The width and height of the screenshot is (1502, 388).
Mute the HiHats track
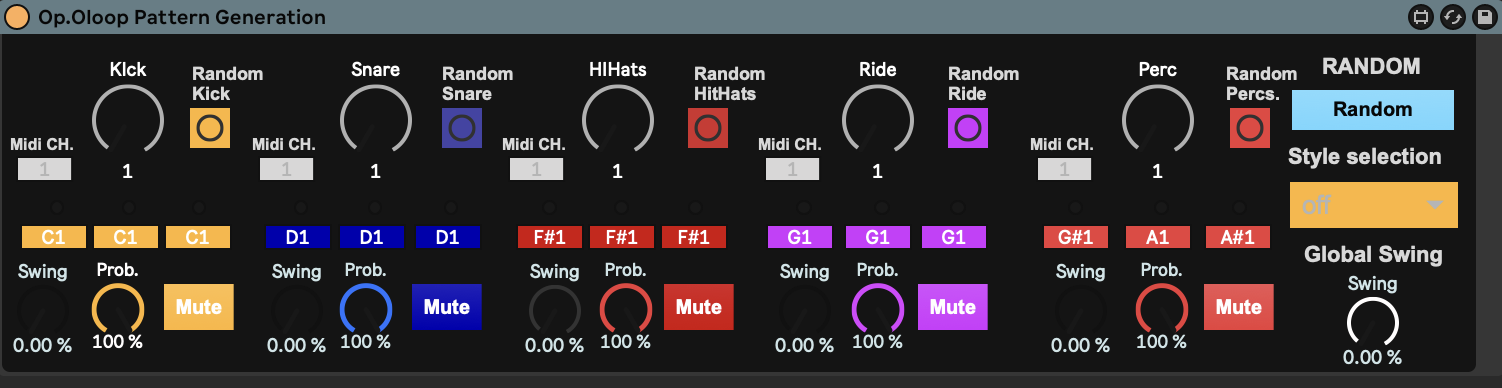point(699,307)
